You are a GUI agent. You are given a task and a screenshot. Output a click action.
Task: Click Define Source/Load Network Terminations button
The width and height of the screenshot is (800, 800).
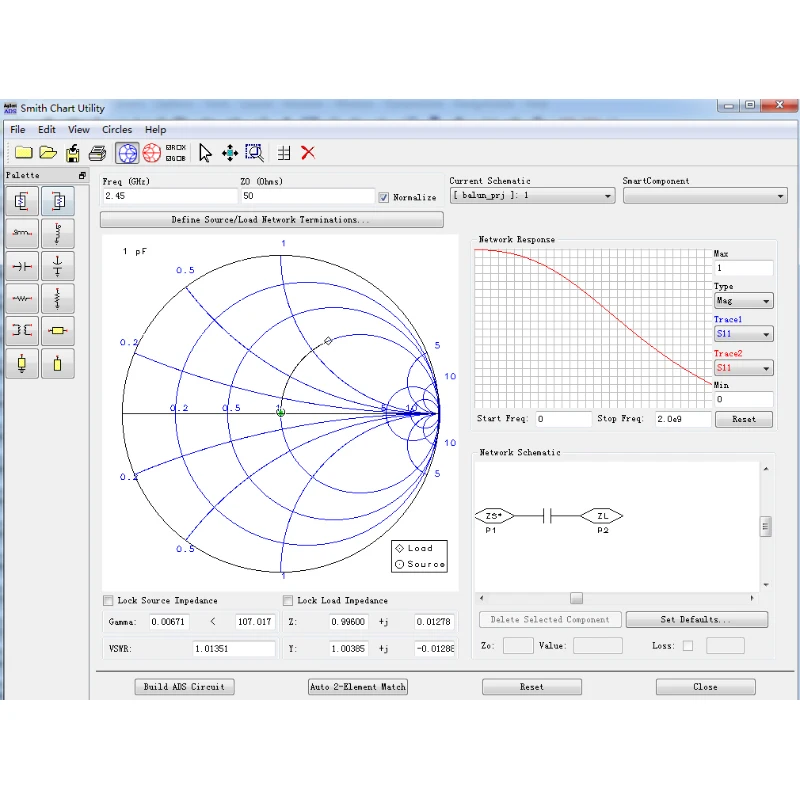click(271, 220)
